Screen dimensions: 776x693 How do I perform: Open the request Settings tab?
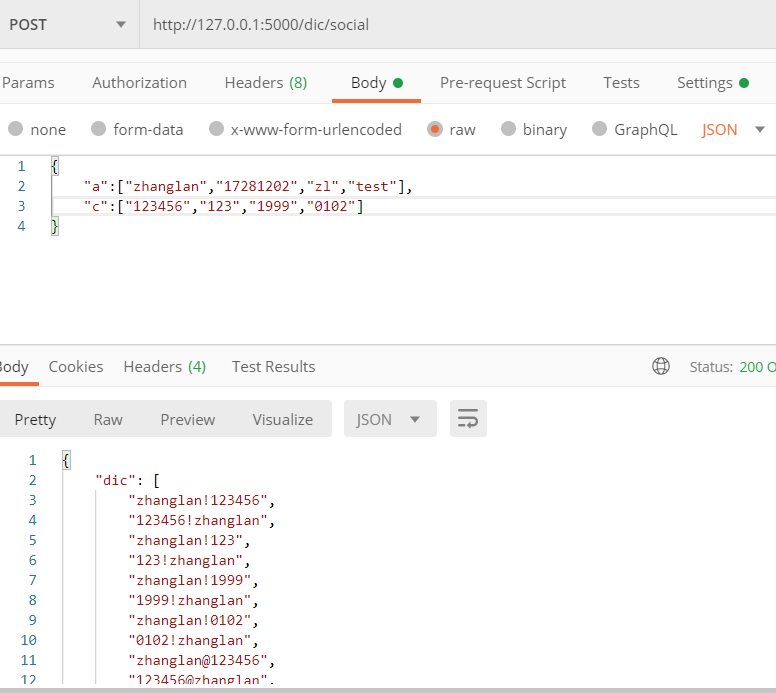pos(713,83)
